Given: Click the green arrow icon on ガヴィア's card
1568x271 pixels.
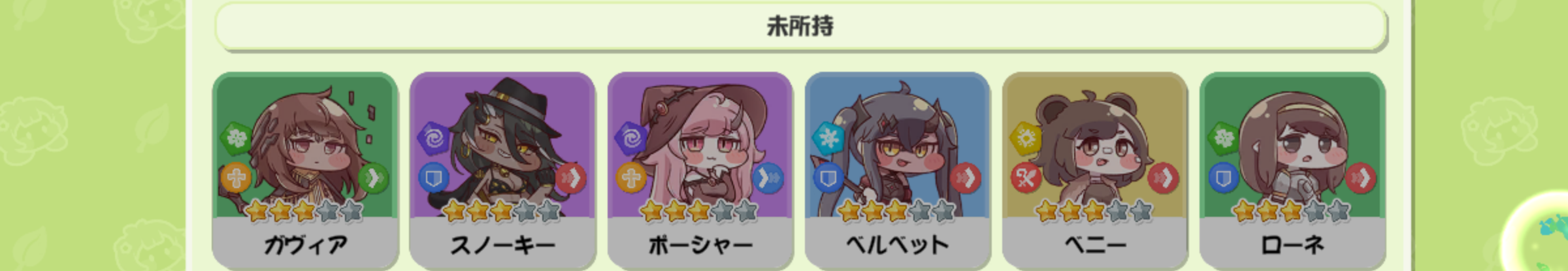Looking at the screenshot, I should 373,178.
